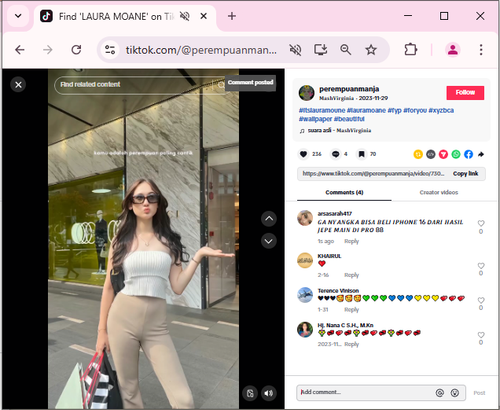
Task: Open Terence Vinison's profile name
Action: coord(338,291)
